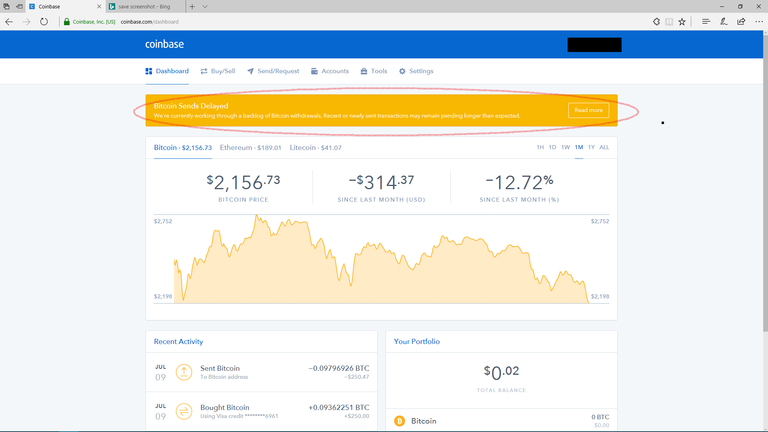Select the Coinbase browser tab
Screen dimensions: 768x432
click(x=64, y=6)
